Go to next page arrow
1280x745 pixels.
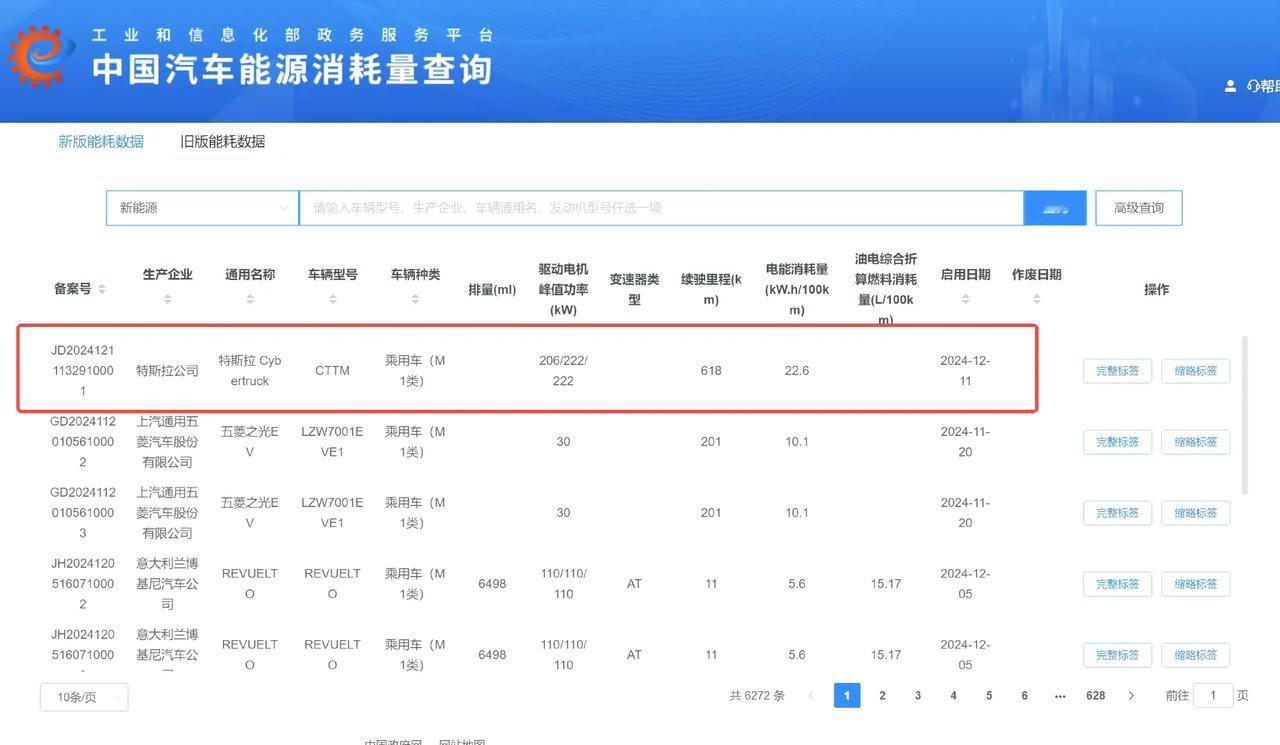pos(1131,696)
